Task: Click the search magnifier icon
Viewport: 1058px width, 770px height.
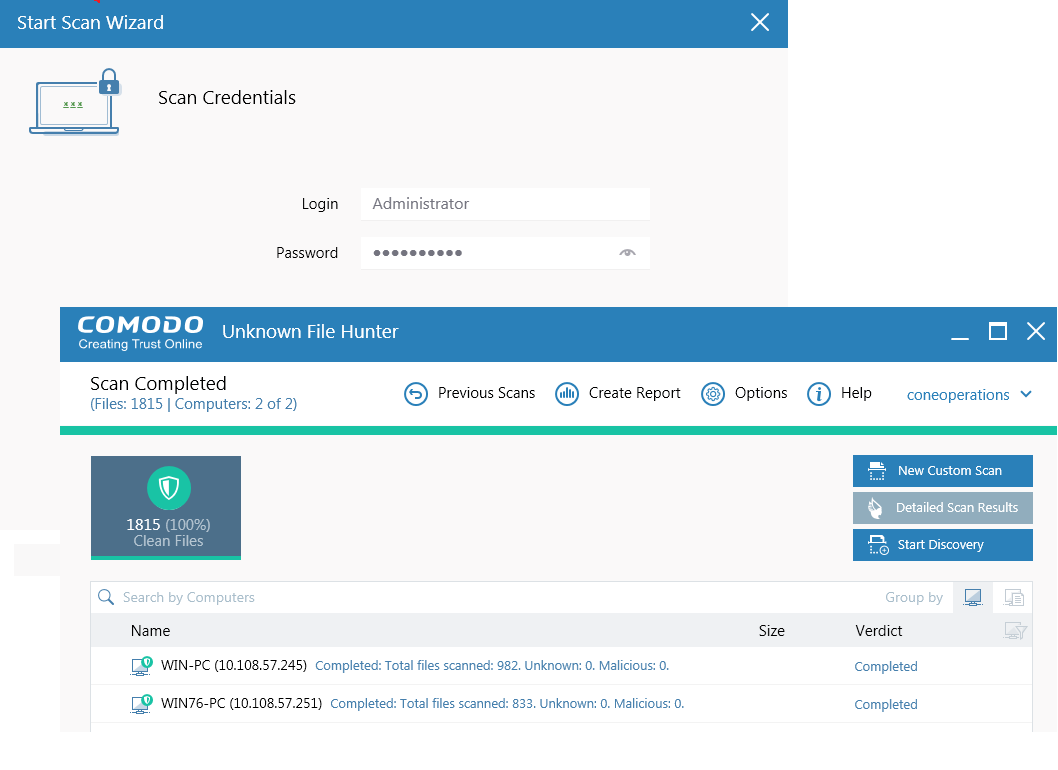Action: pyautogui.click(x=106, y=597)
